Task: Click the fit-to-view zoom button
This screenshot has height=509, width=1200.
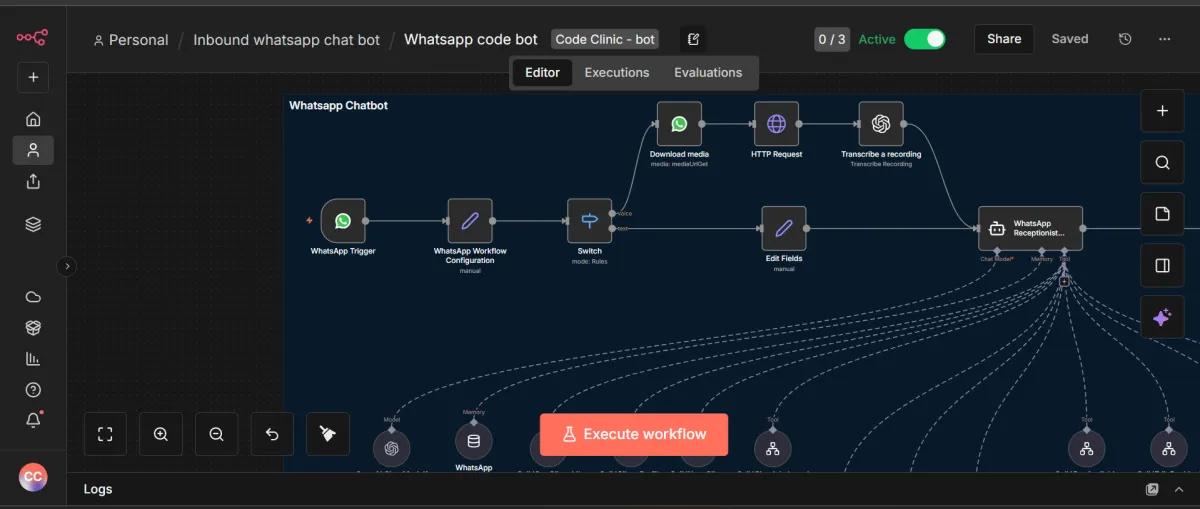Action: (x=105, y=434)
